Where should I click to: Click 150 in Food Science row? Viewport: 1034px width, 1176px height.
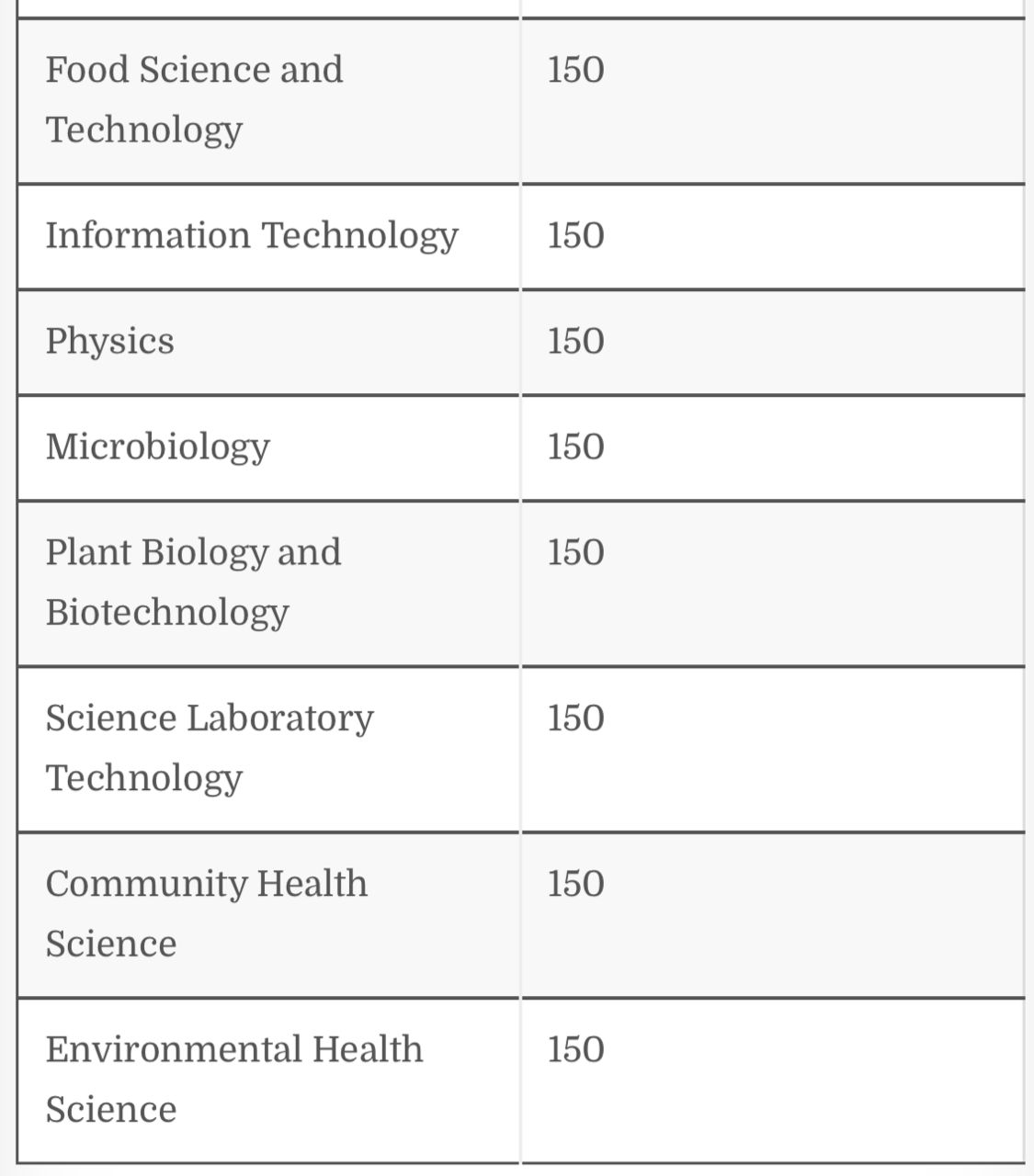[x=576, y=70]
